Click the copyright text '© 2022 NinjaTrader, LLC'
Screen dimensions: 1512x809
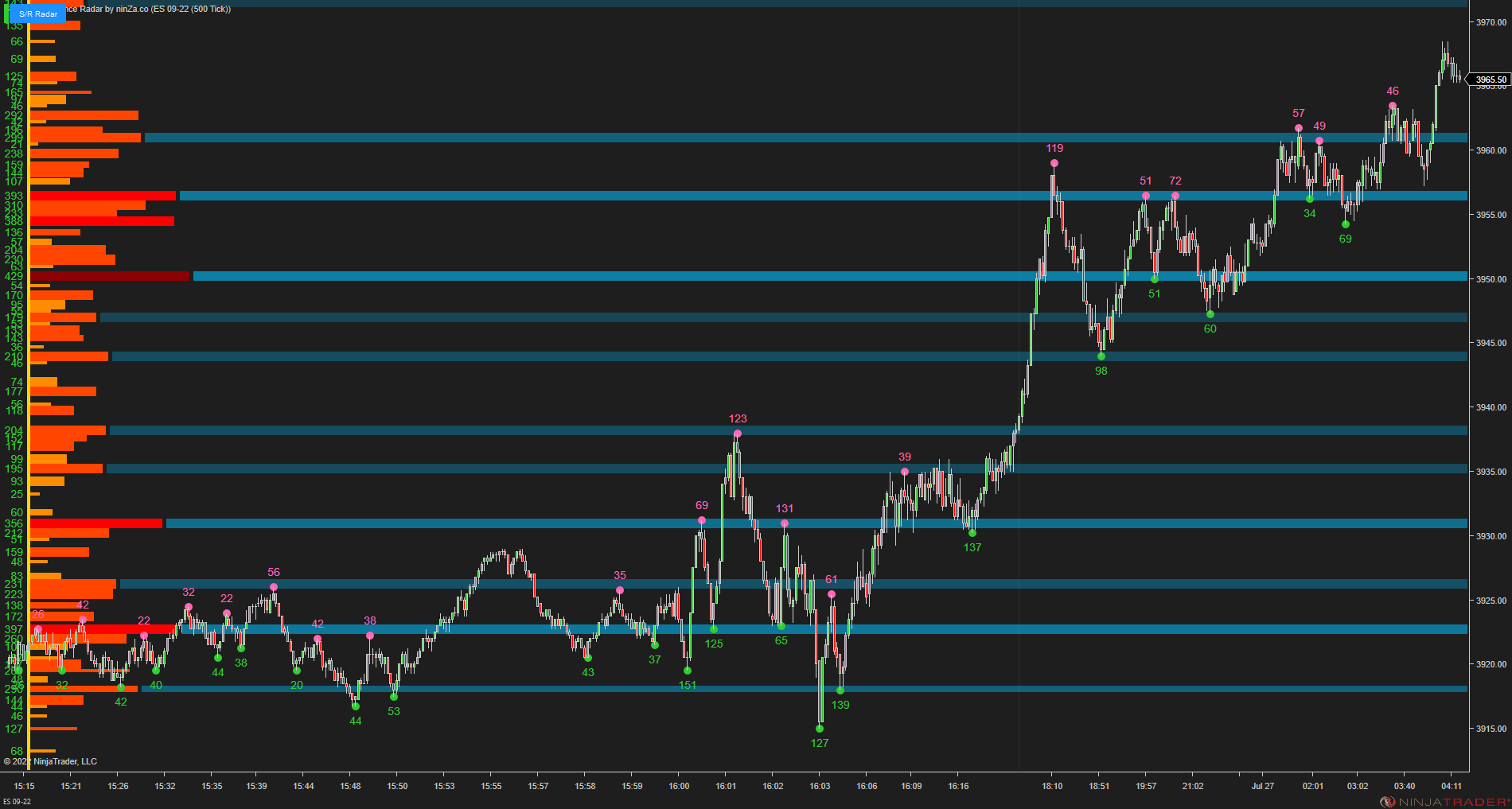click(x=49, y=761)
